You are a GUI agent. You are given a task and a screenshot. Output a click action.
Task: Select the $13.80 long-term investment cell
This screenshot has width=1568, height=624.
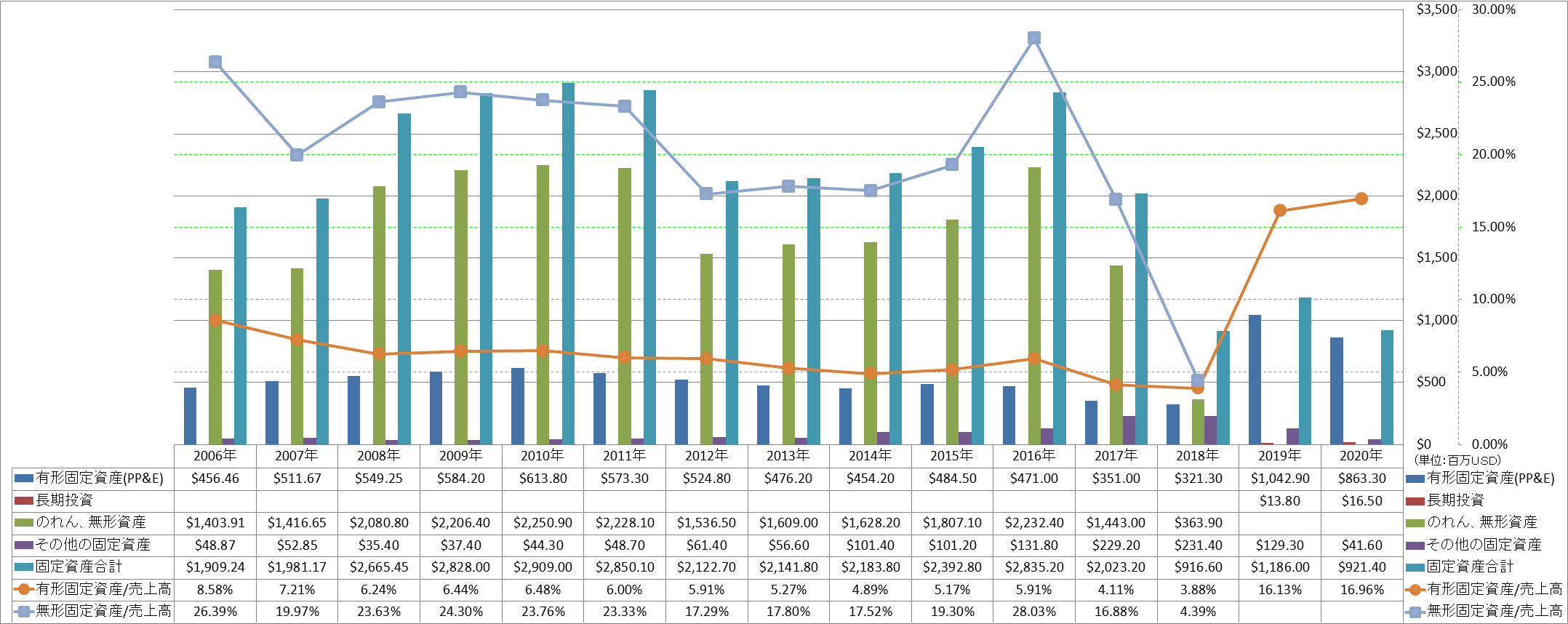coord(1280,500)
